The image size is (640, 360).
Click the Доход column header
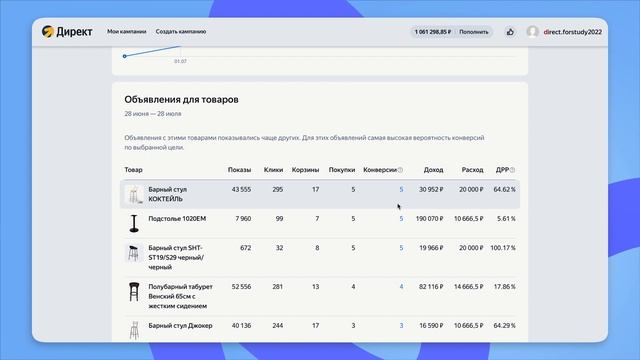pyautogui.click(x=433, y=170)
